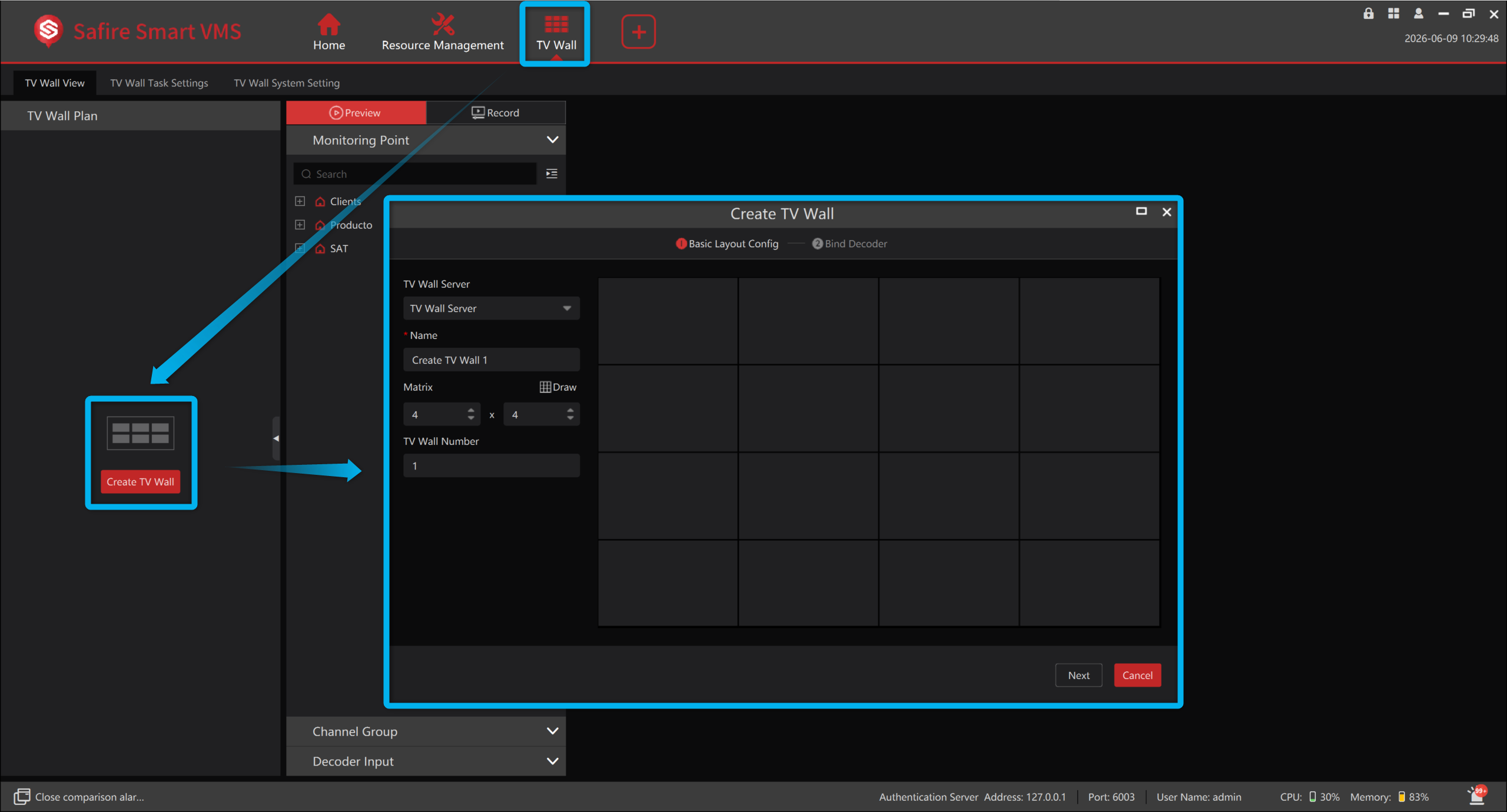1507x812 pixels.
Task: Open the alarm notification icon with 99+ badge
Action: [1477, 796]
